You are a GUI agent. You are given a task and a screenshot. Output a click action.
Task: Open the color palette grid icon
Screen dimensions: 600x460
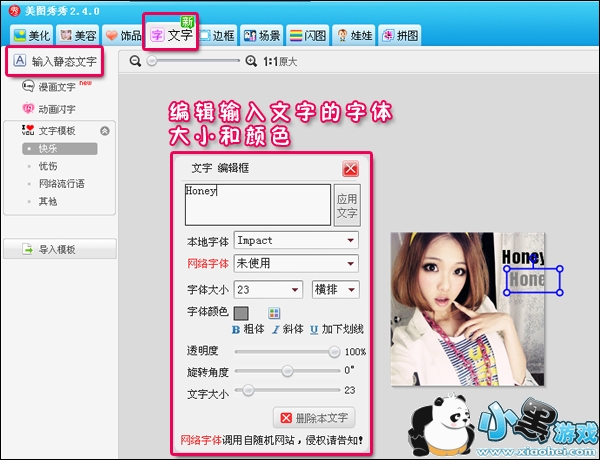[274, 313]
